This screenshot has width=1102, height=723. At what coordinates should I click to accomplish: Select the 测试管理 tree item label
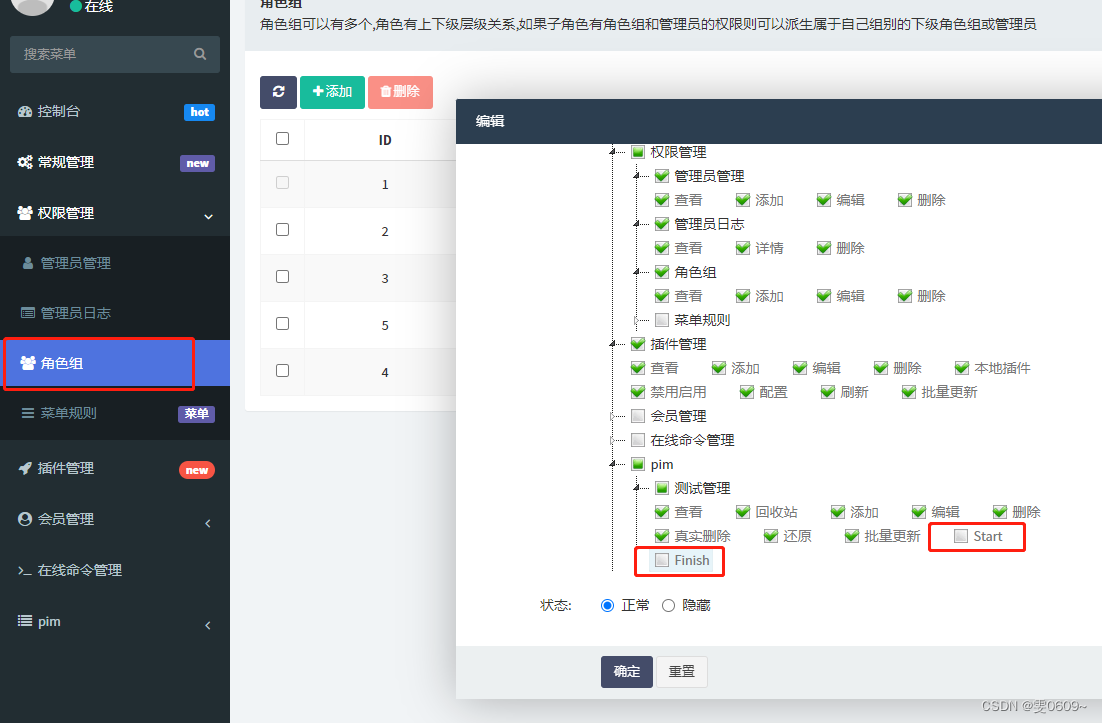[x=702, y=488]
